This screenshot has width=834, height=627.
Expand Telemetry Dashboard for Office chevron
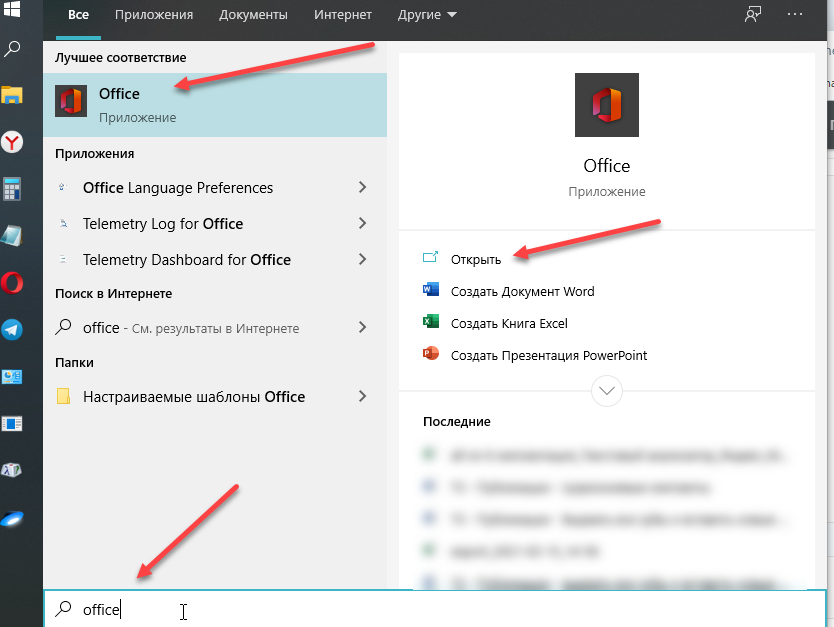362,260
